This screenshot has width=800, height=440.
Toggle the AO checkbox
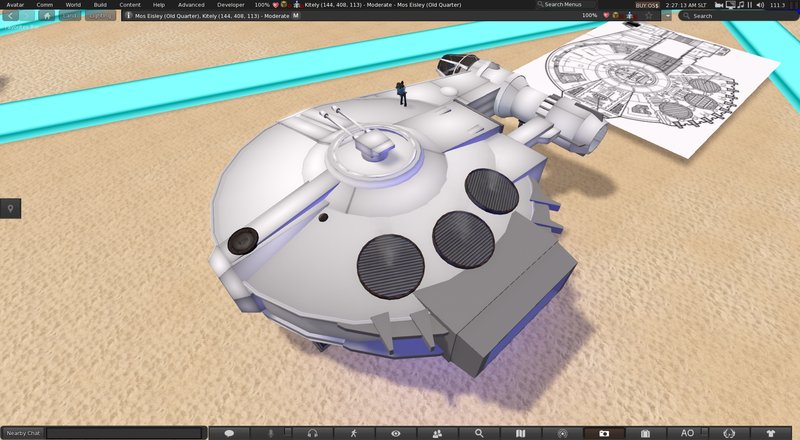pyautogui.click(x=705, y=432)
